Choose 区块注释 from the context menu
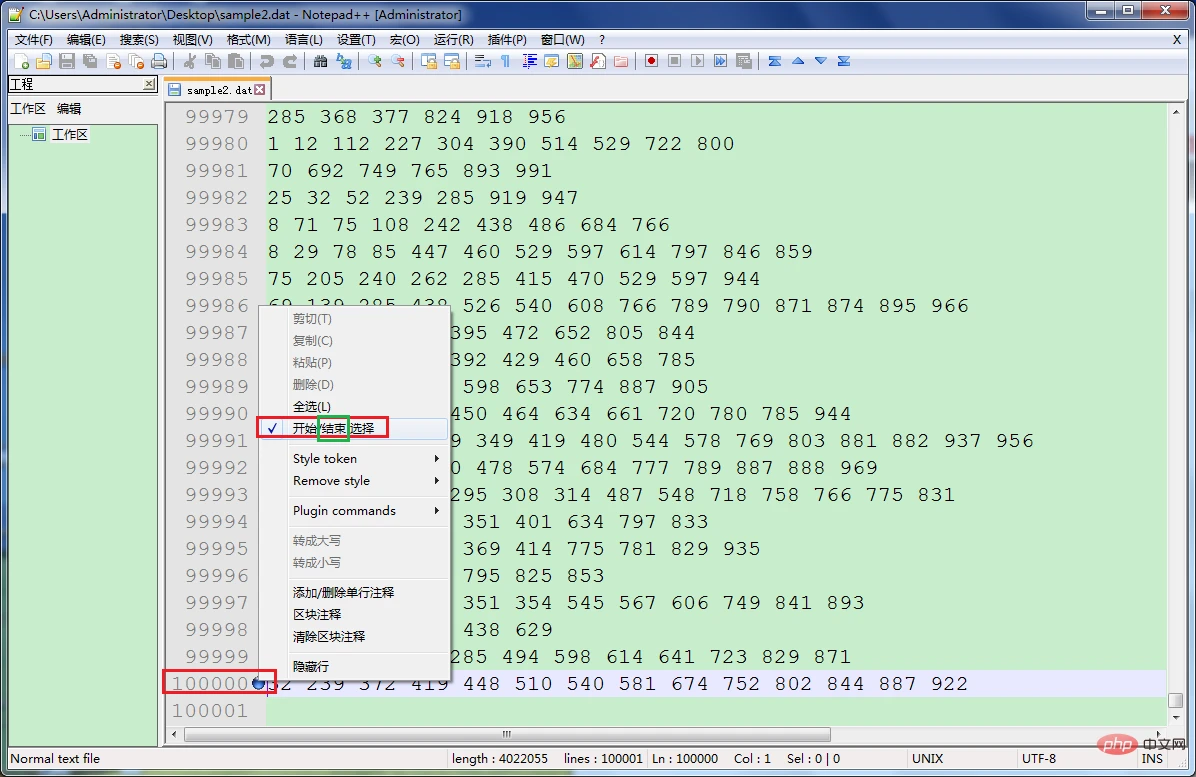Image resolution: width=1196 pixels, height=777 pixels. point(354,614)
